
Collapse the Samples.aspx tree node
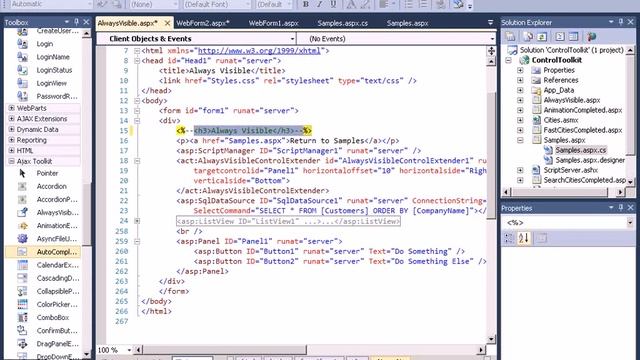click(520, 140)
